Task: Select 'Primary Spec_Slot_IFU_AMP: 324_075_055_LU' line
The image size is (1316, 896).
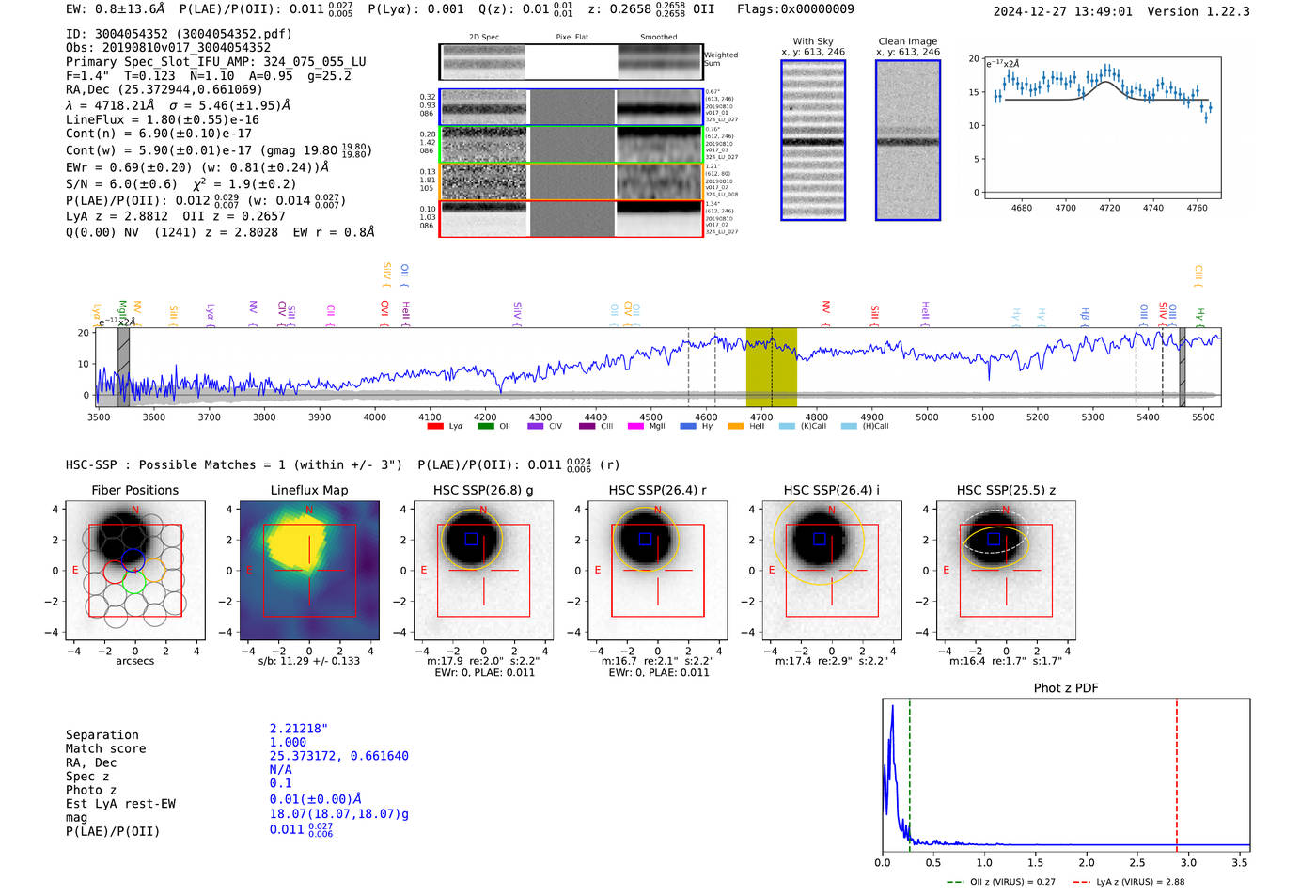Action: click(x=216, y=61)
